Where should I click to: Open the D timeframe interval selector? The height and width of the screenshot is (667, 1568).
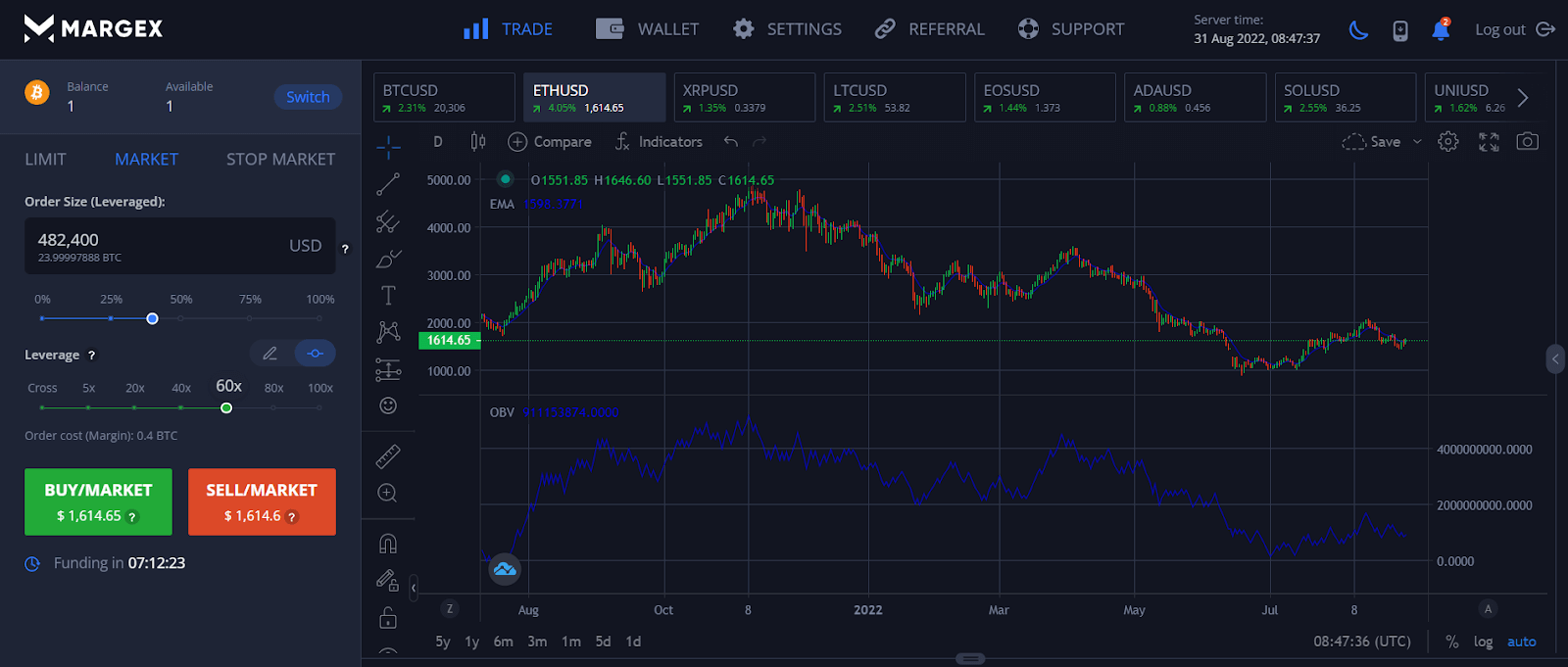pos(438,142)
